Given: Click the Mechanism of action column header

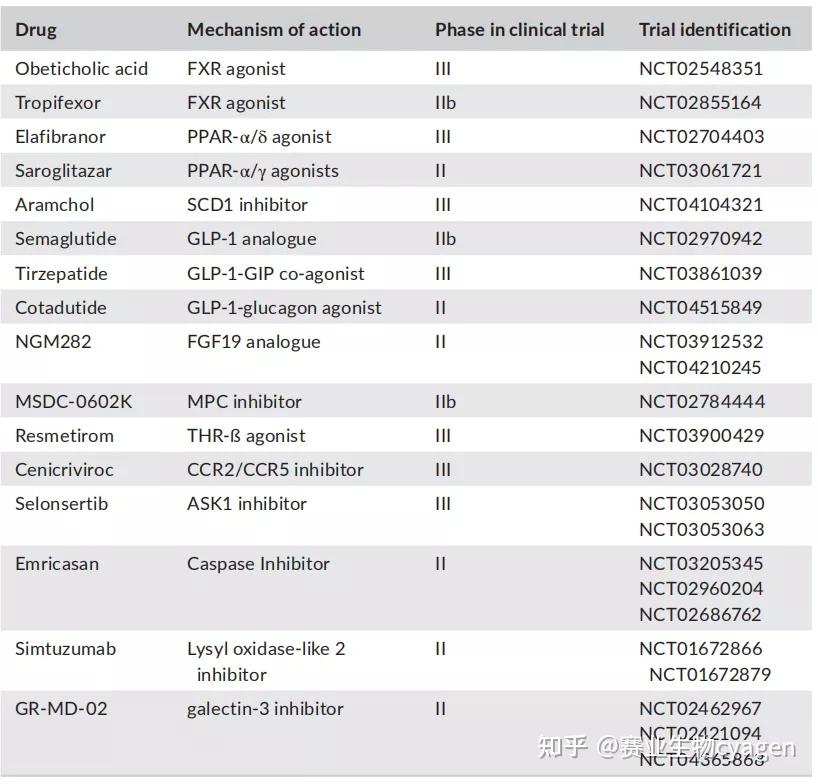Looking at the screenshot, I should [x=274, y=30].
